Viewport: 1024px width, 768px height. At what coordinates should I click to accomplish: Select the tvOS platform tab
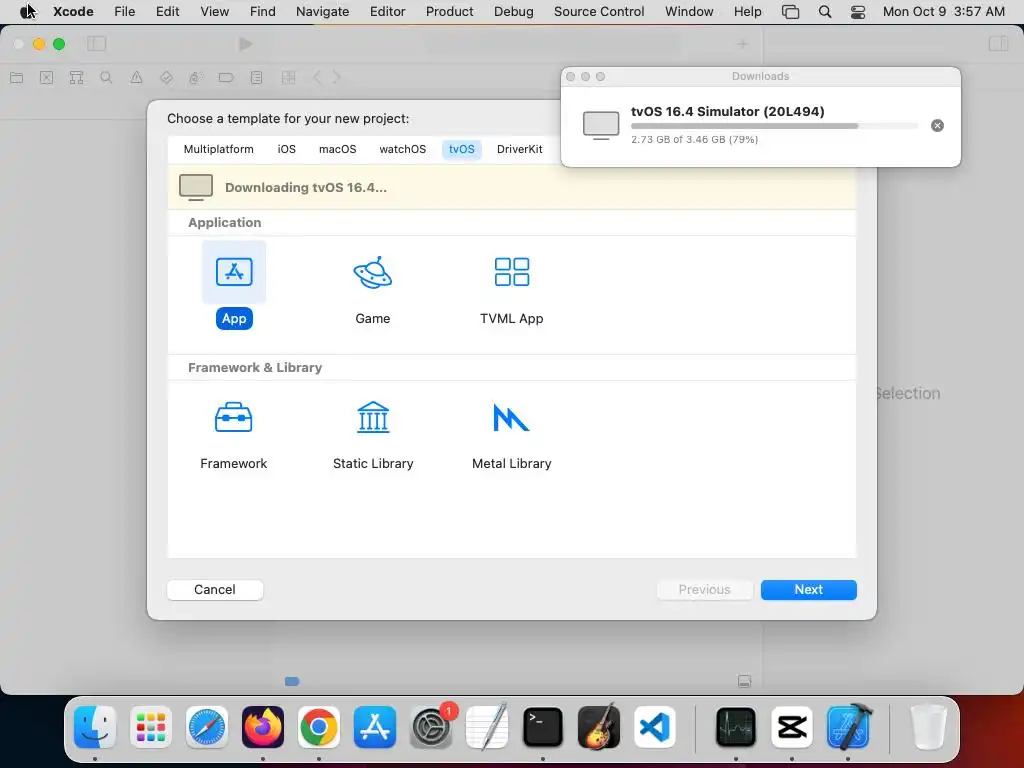(462, 149)
